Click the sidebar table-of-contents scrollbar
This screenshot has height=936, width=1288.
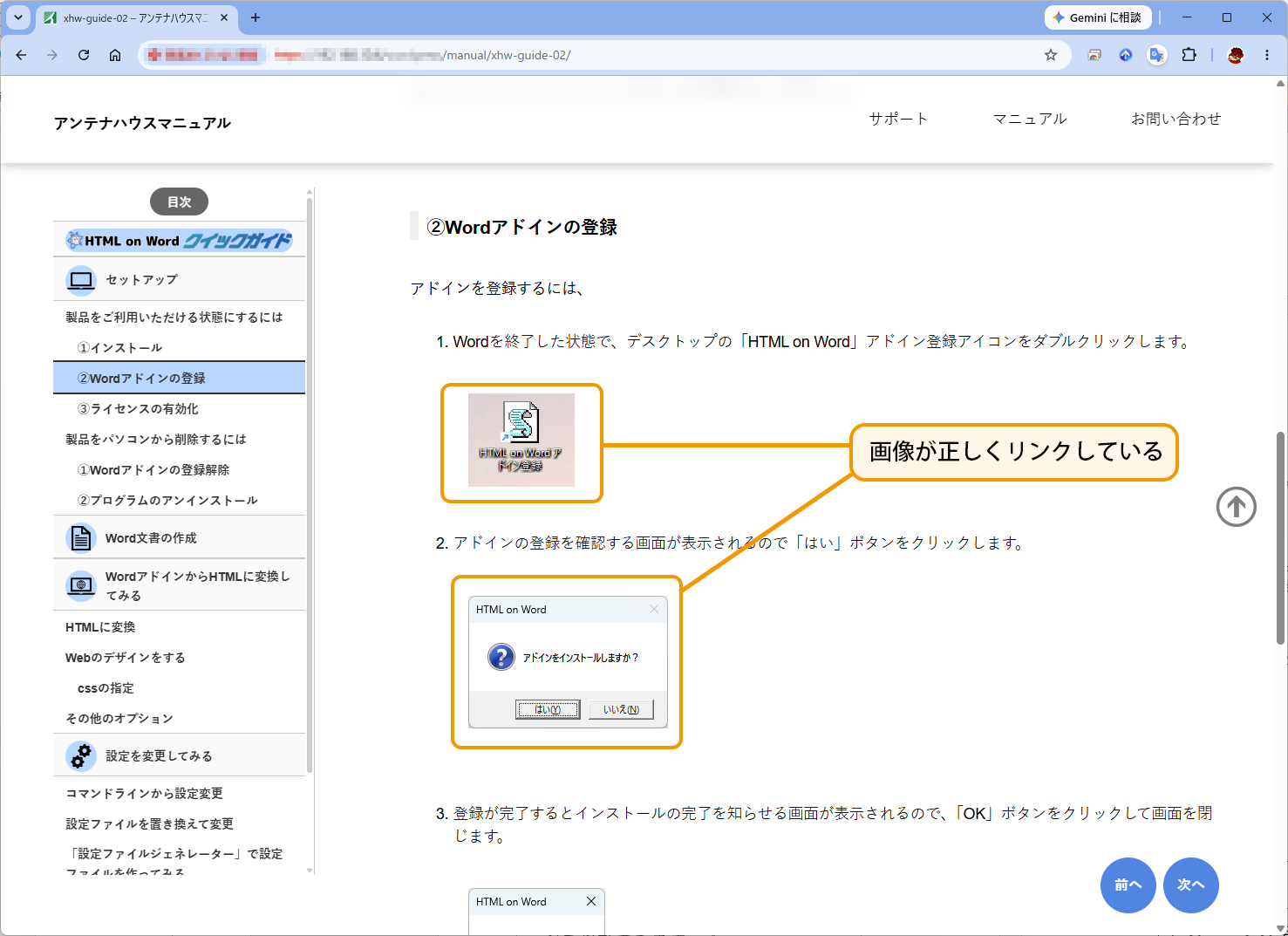coord(310,484)
